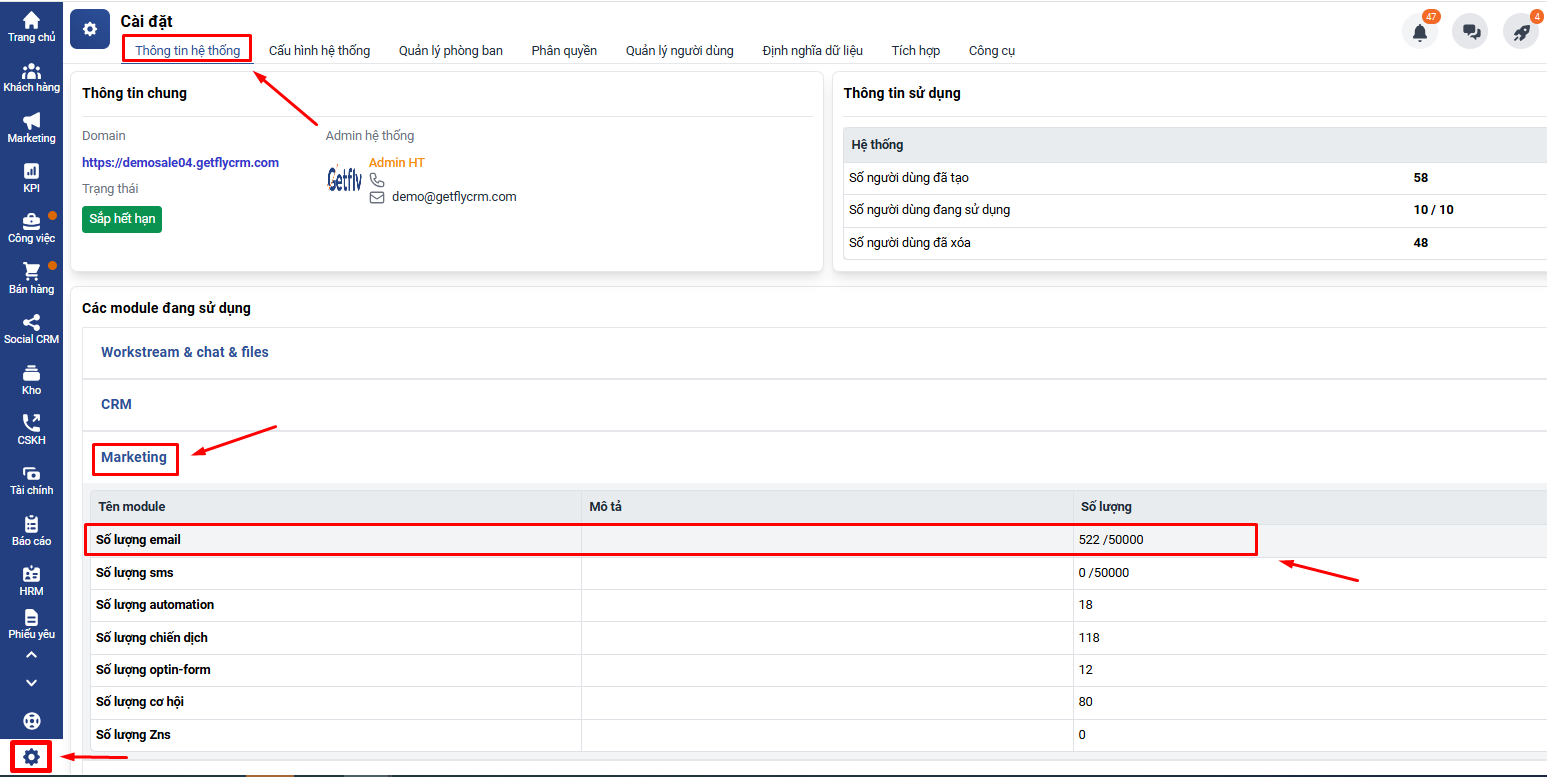Open the KPI chart icon

pos(31,172)
